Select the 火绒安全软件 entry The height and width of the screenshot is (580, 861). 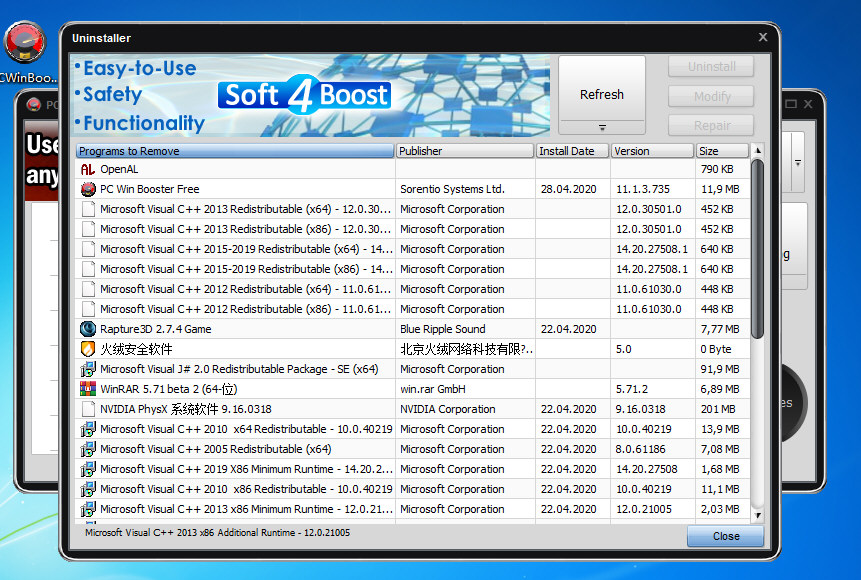(136, 349)
